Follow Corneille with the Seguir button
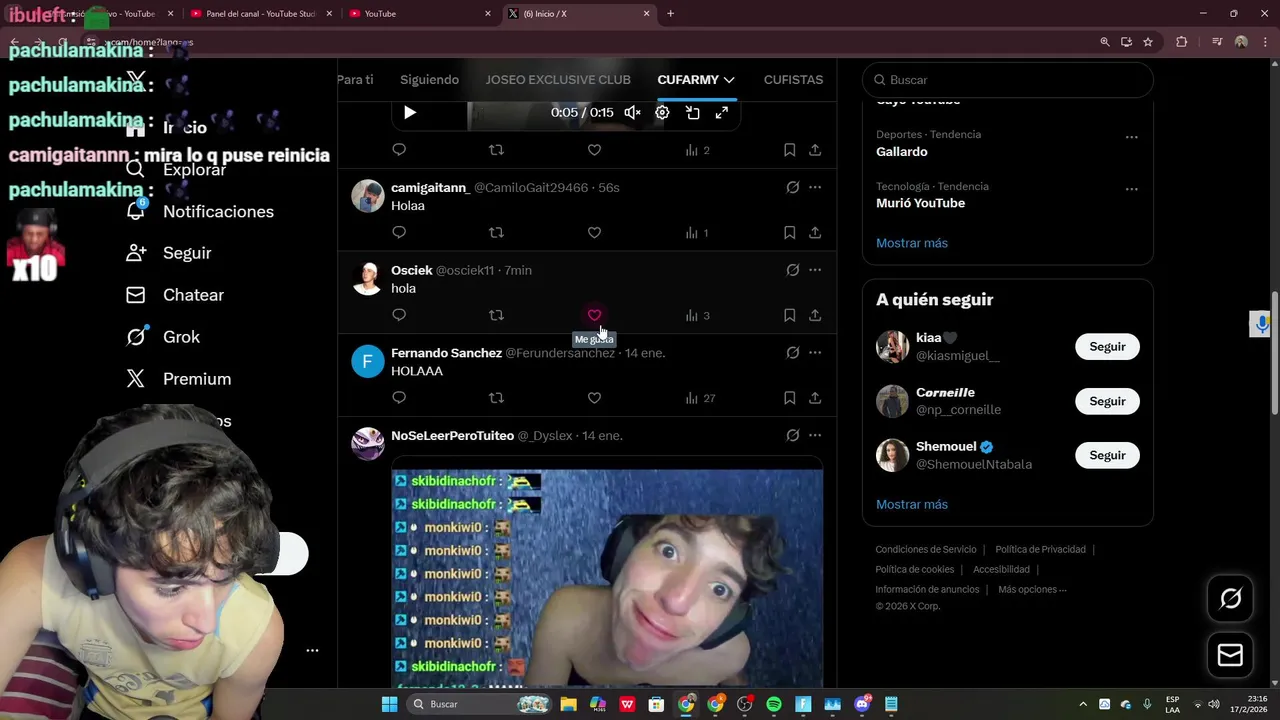Image resolution: width=1280 pixels, height=720 pixels. (x=1107, y=401)
